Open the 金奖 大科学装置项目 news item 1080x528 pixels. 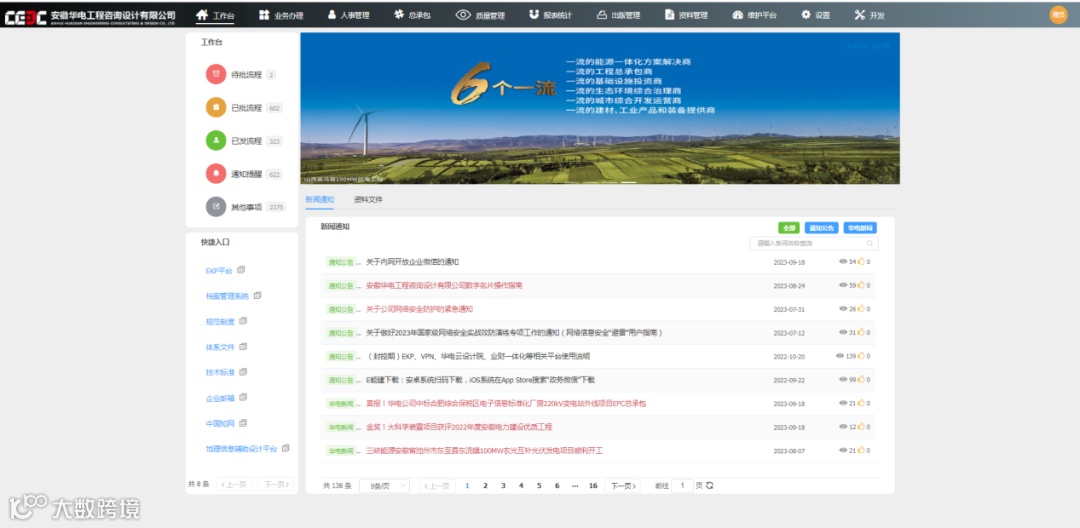pyautogui.click(x=459, y=427)
